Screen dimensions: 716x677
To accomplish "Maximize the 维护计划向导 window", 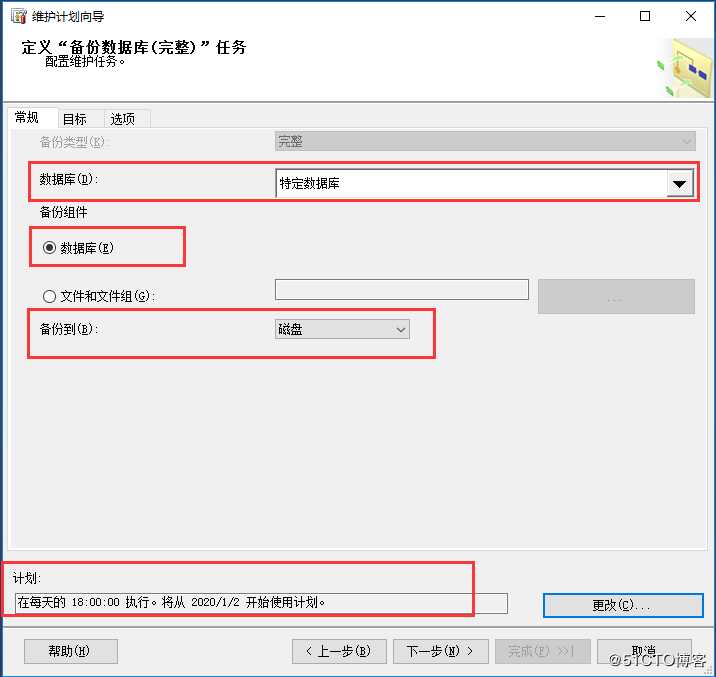I will coord(645,16).
